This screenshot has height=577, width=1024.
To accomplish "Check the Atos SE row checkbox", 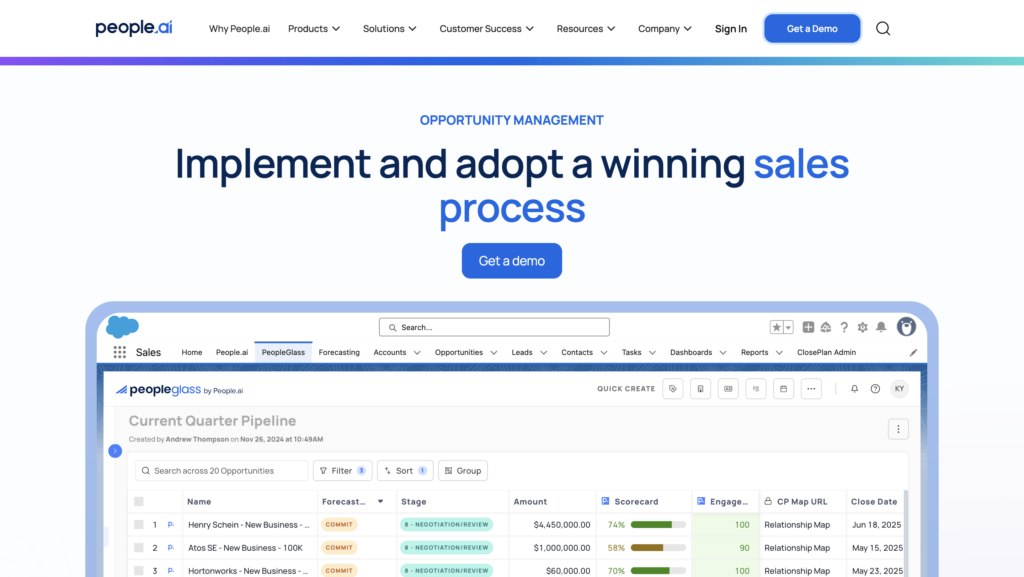I will click(x=138, y=548).
